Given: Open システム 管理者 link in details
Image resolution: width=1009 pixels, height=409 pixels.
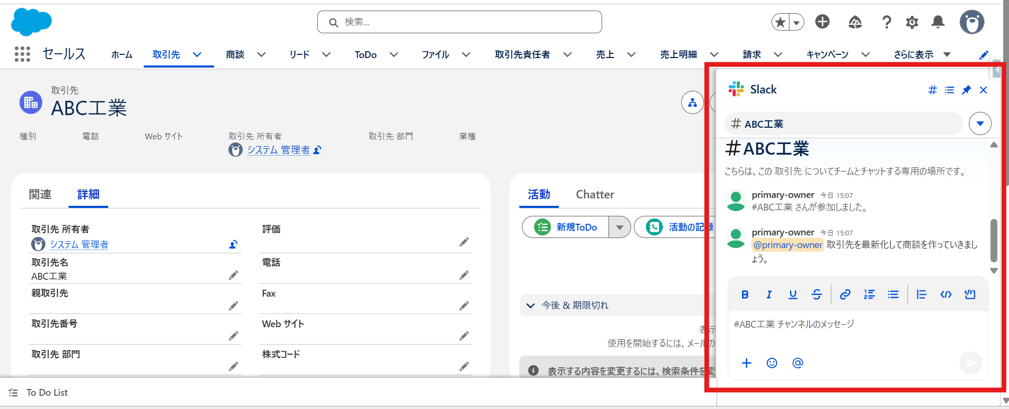Looking at the screenshot, I should 79,244.
